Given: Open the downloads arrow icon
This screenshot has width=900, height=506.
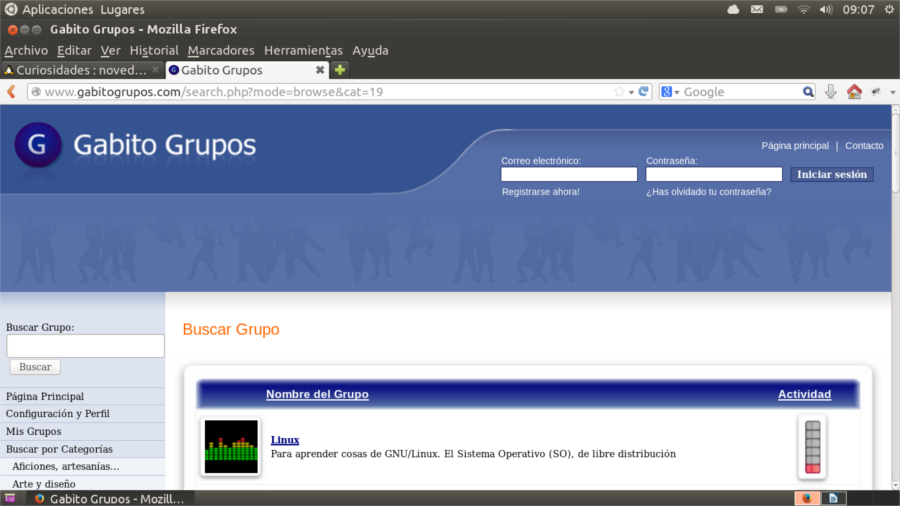Looking at the screenshot, I should (x=831, y=92).
